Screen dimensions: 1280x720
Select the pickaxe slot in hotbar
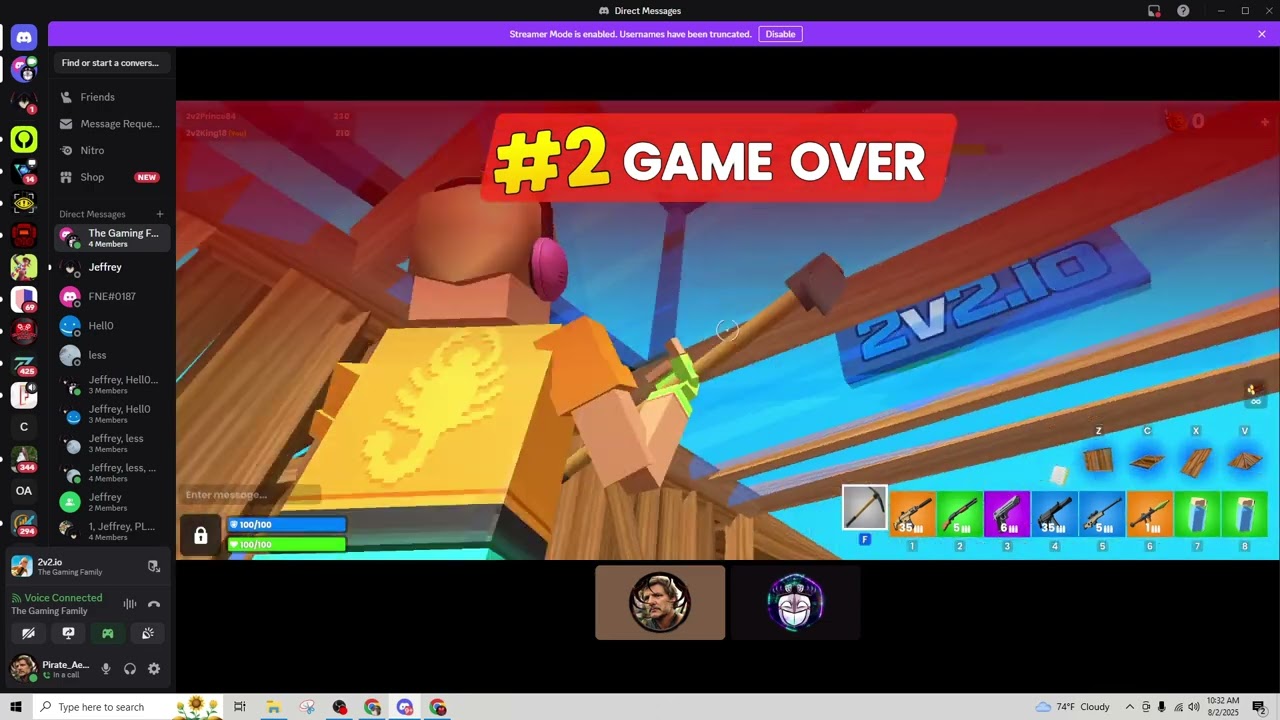point(864,508)
